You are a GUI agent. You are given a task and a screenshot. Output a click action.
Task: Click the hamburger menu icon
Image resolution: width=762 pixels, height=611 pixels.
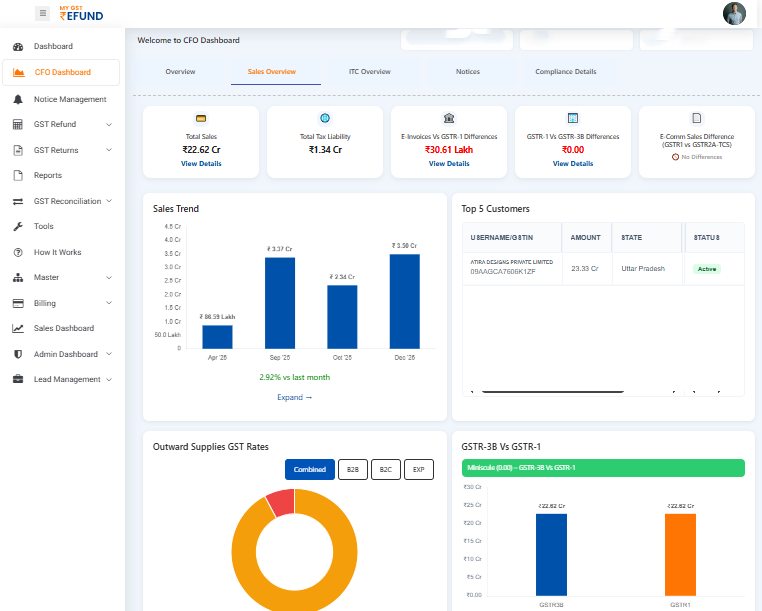[43, 13]
